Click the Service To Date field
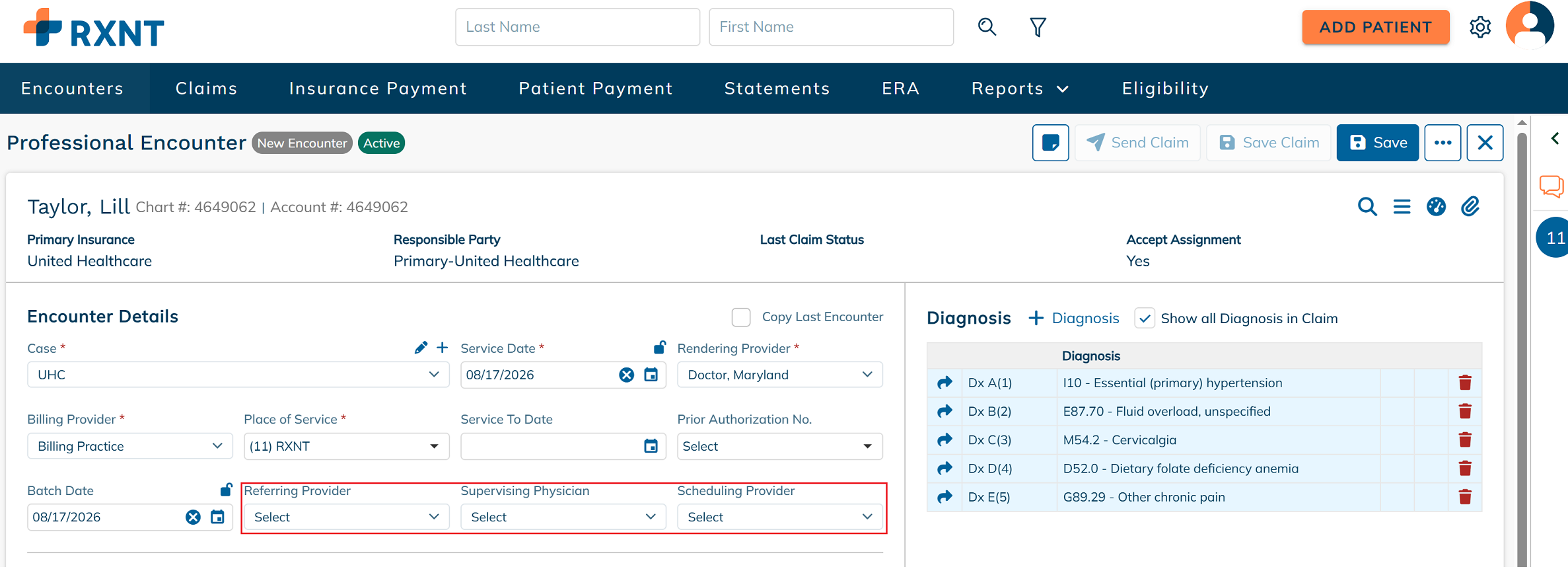This screenshot has width=1568, height=567. (x=563, y=446)
